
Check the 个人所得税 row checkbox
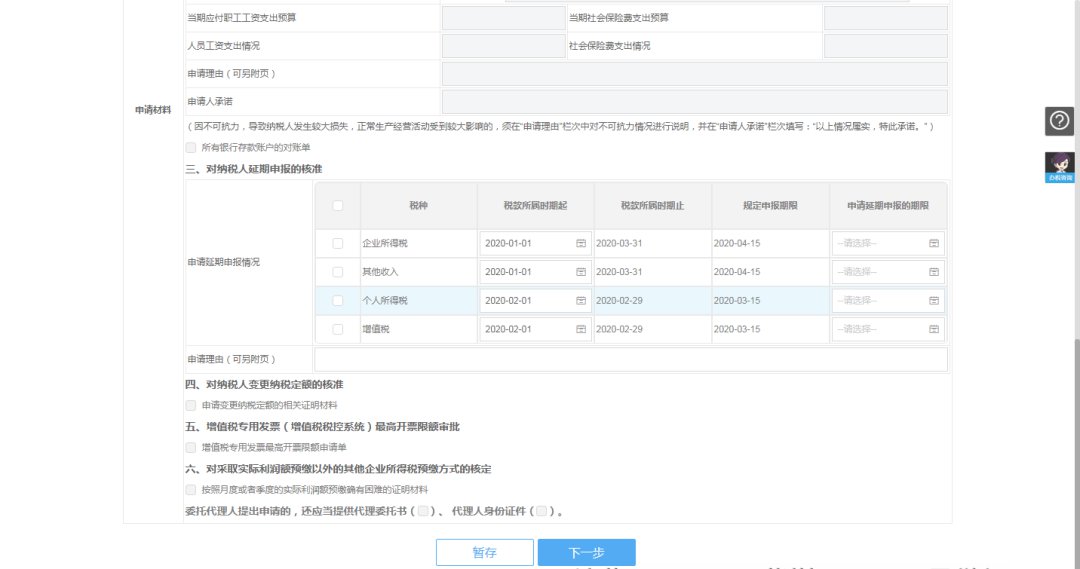338,300
